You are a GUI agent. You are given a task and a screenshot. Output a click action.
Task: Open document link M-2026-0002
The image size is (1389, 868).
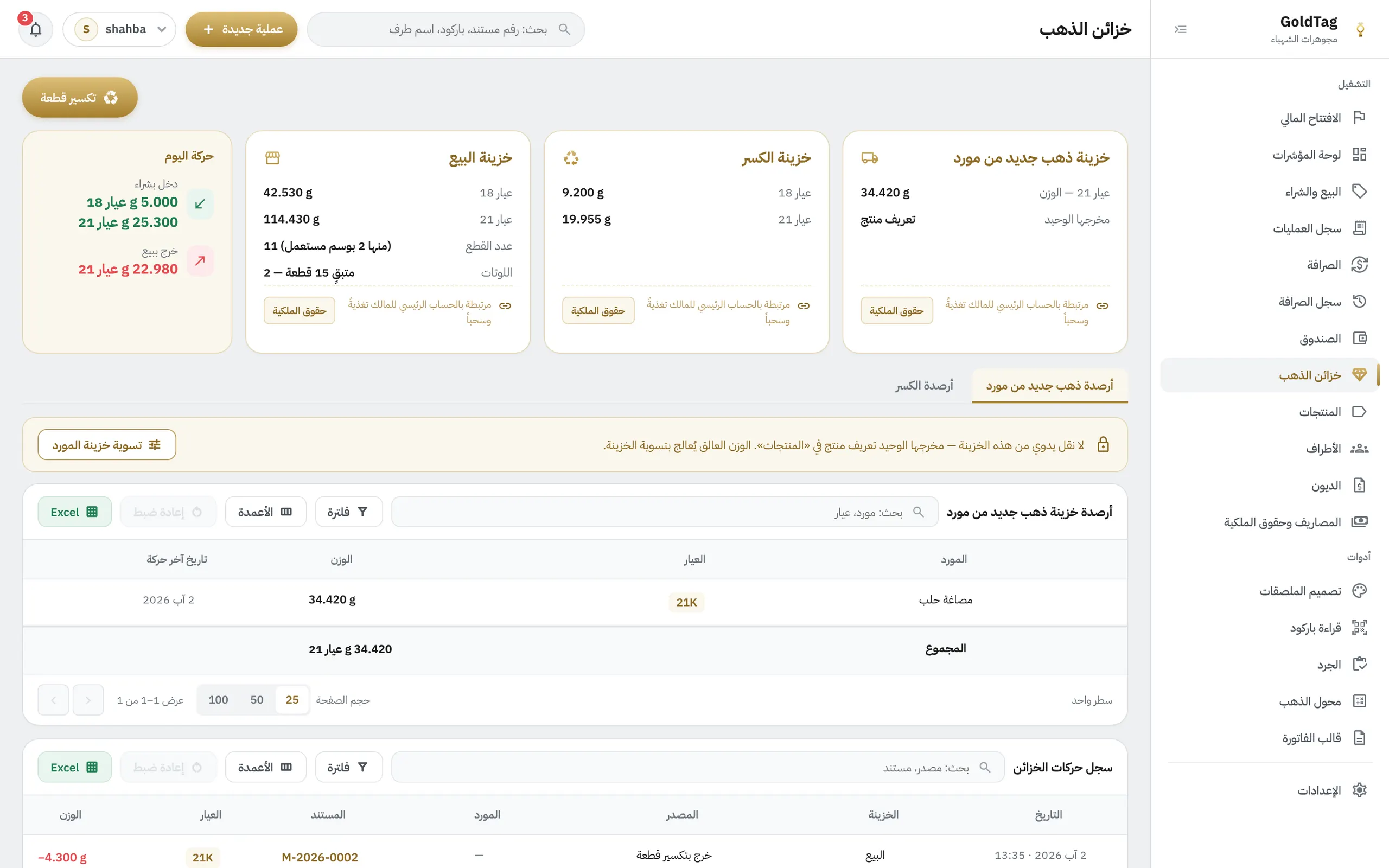[x=320, y=857]
